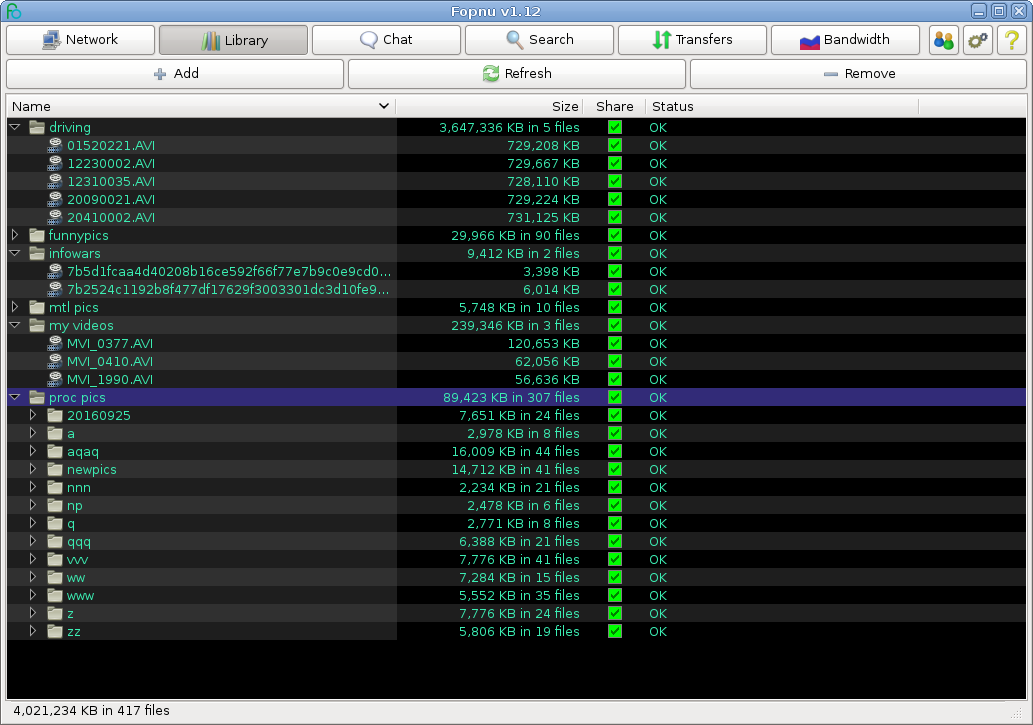Click the video icon beside MVI_0377.AVI

tap(56, 344)
